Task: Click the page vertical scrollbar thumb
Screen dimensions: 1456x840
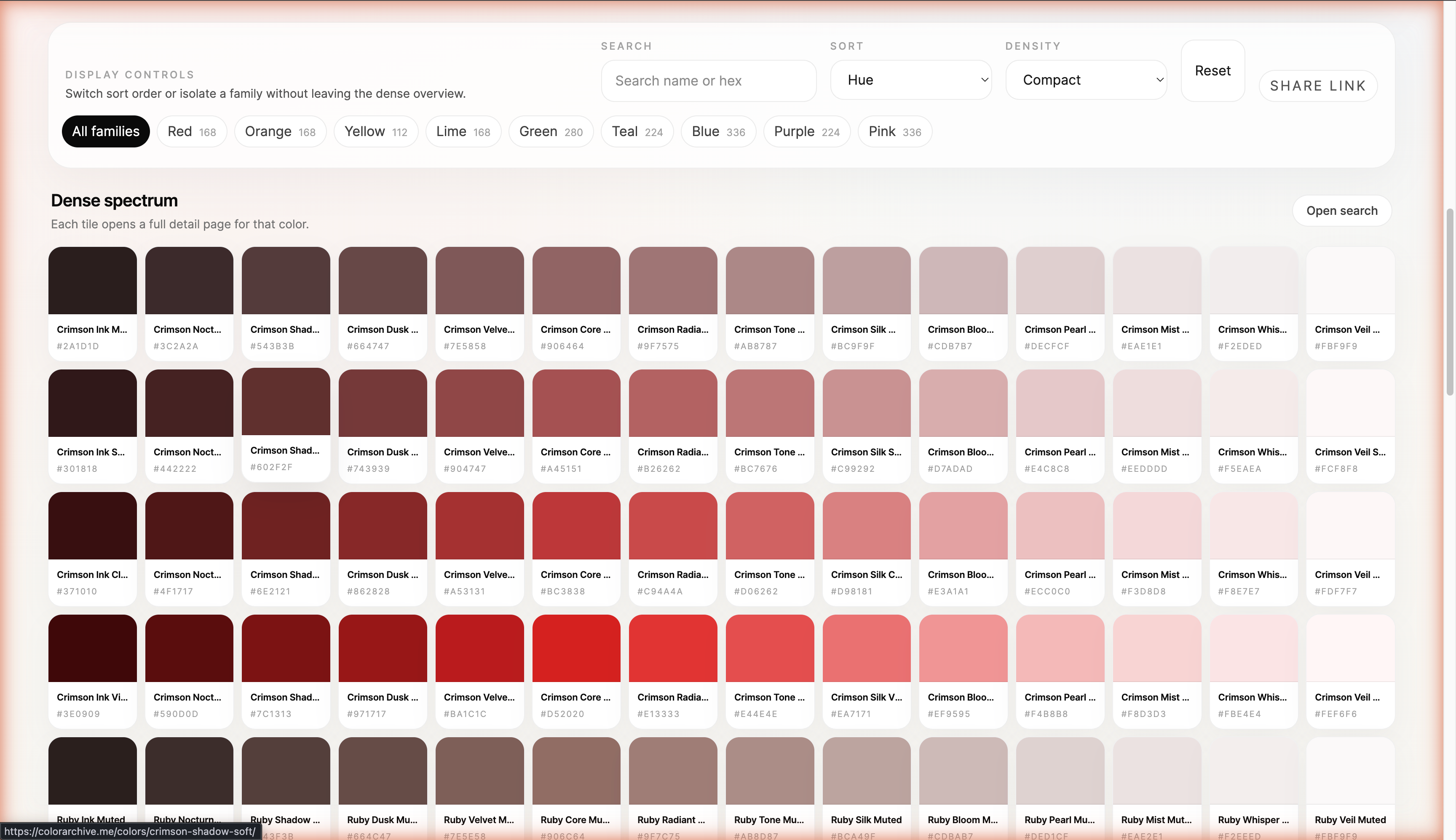Action: pos(1450,302)
